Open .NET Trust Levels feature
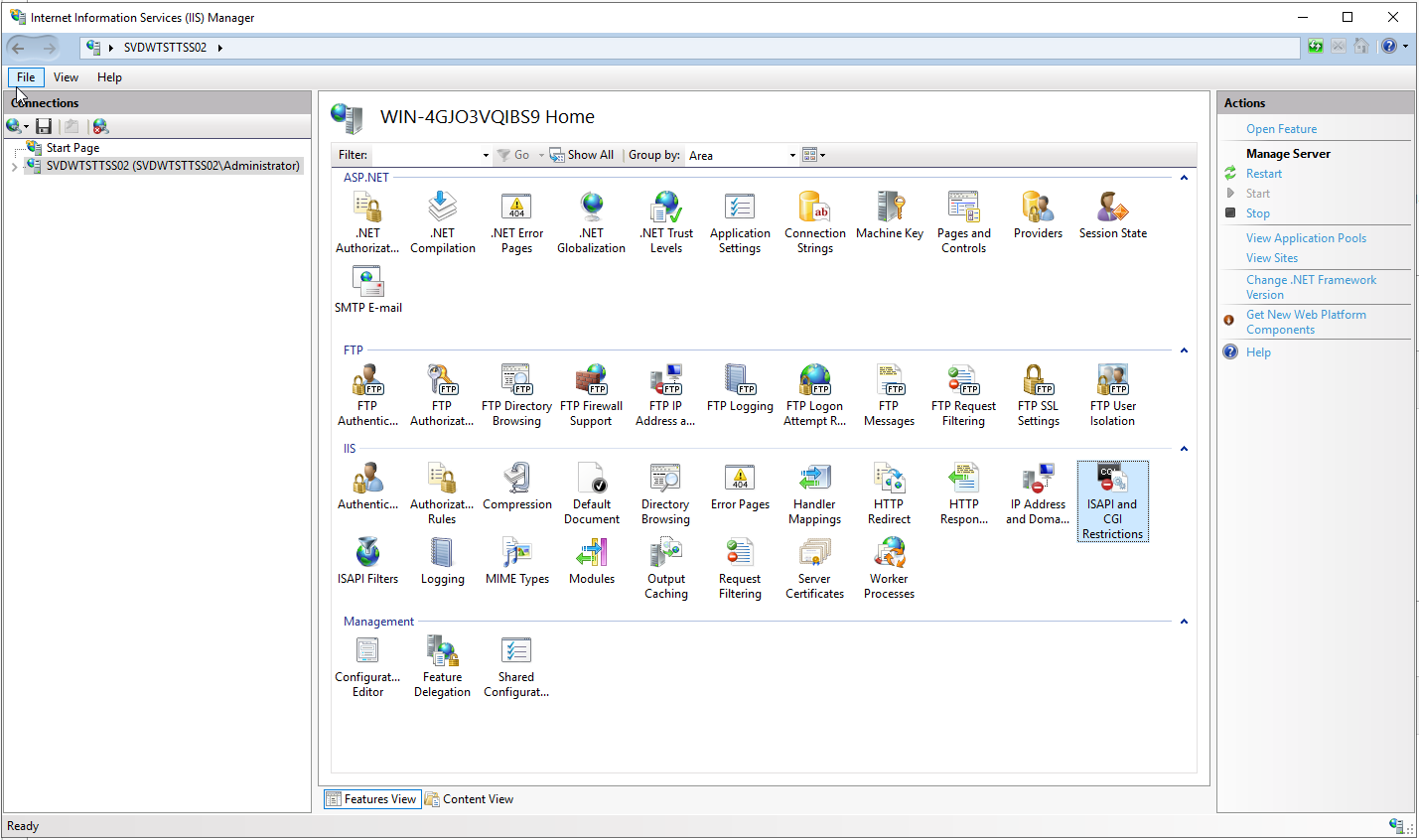 [666, 222]
